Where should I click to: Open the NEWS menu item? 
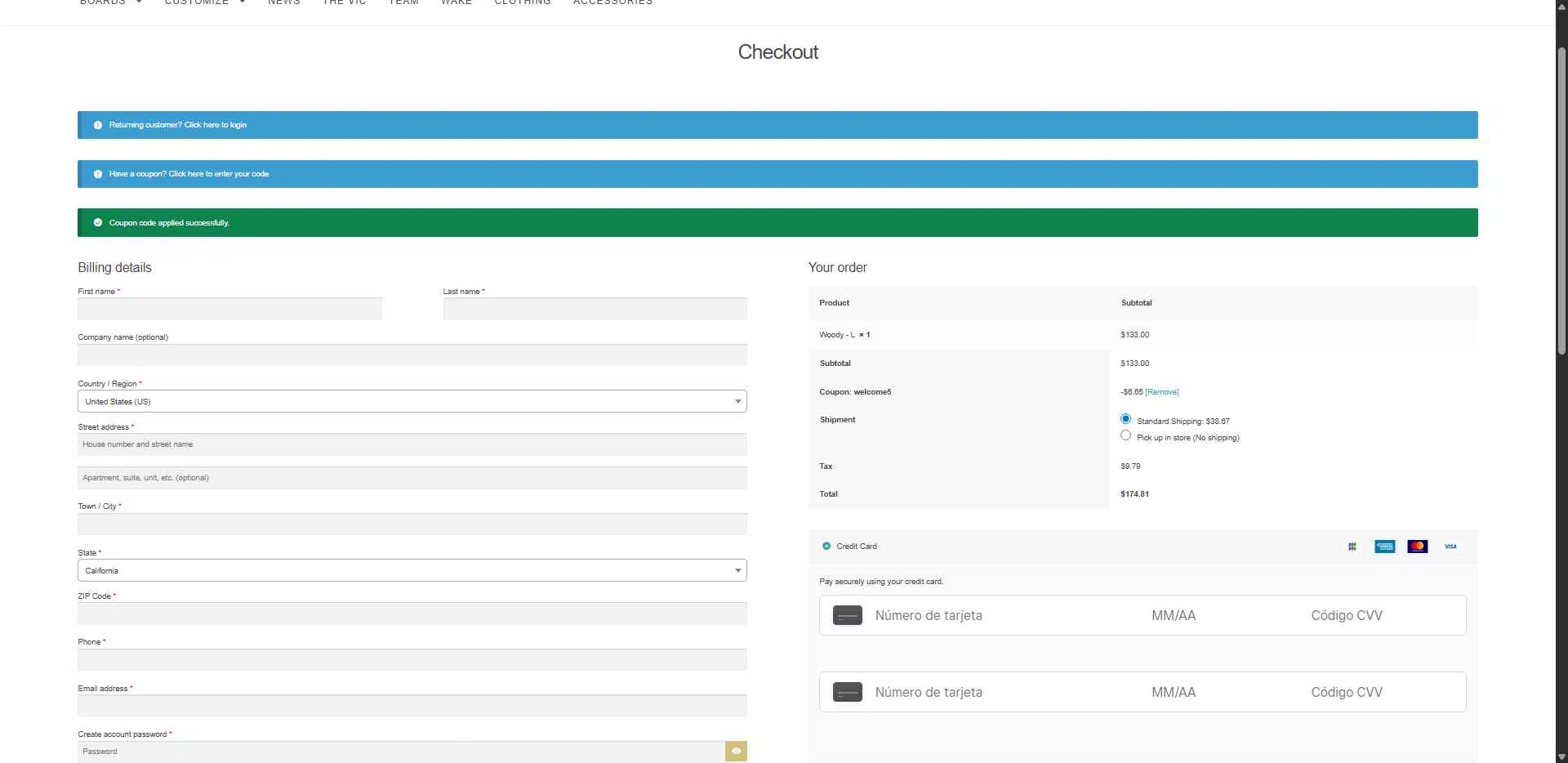coord(284,2)
